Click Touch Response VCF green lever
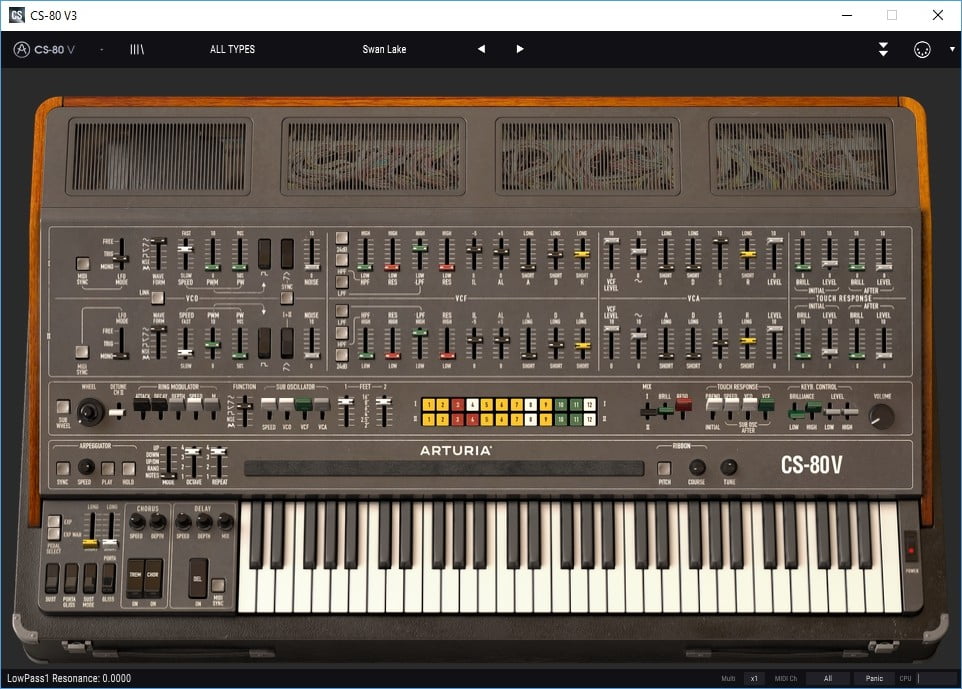Image resolution: width=962 pixels, height=689 pixels. 766,407
